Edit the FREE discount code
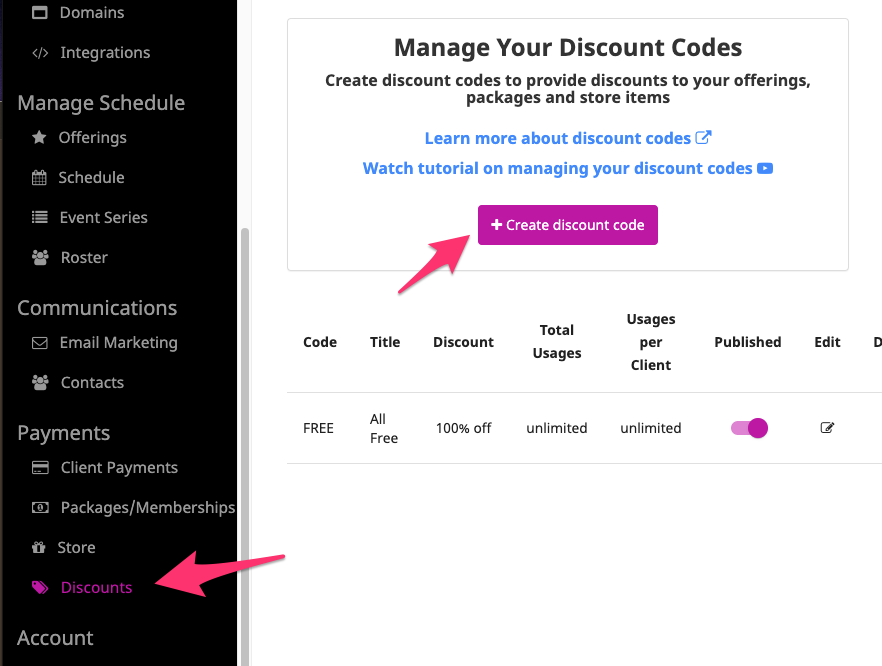 click(827, 427)
